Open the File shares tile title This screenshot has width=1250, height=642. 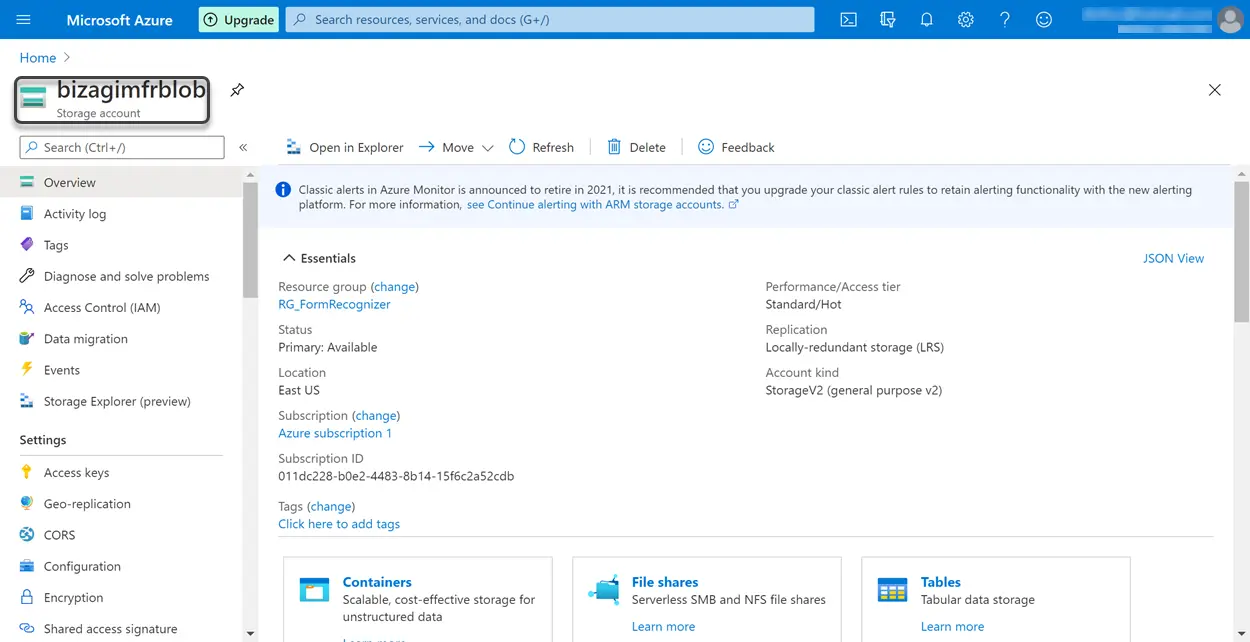(x=665, y=582)
